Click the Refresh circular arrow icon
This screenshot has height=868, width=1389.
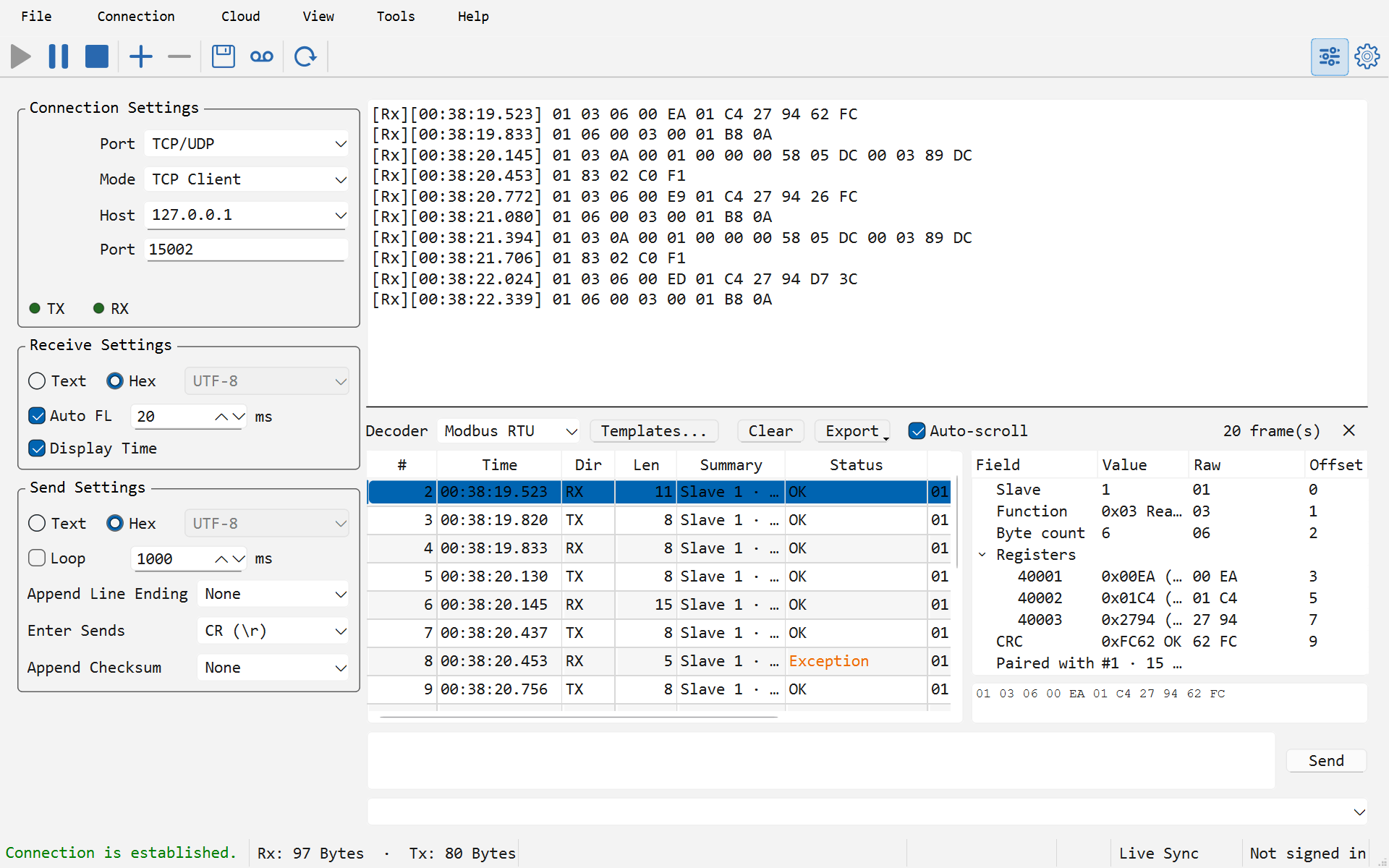coord(305,56)
